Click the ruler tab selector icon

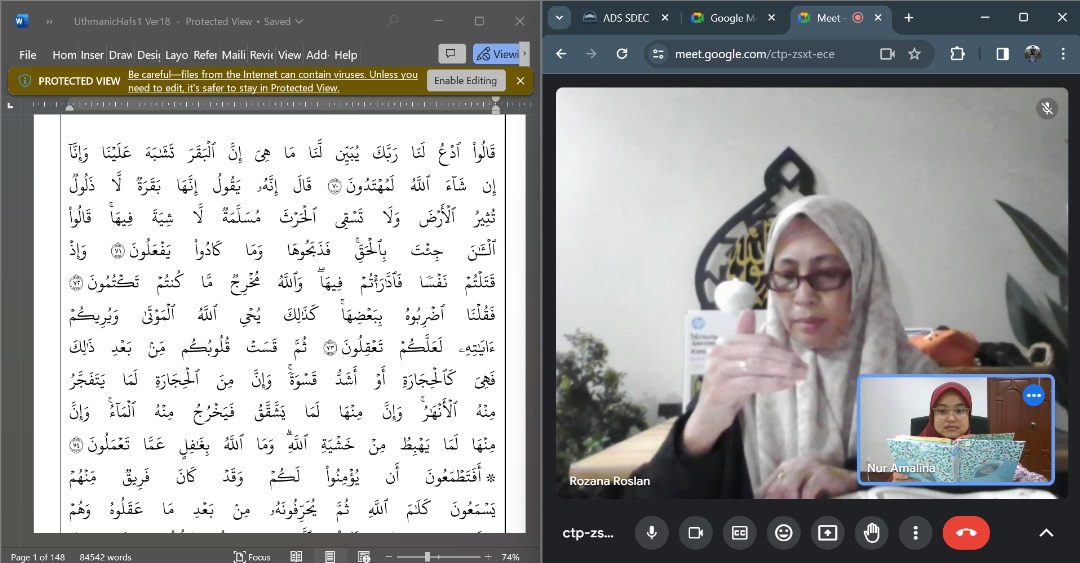pyautogui.click(x=10, y=105)
